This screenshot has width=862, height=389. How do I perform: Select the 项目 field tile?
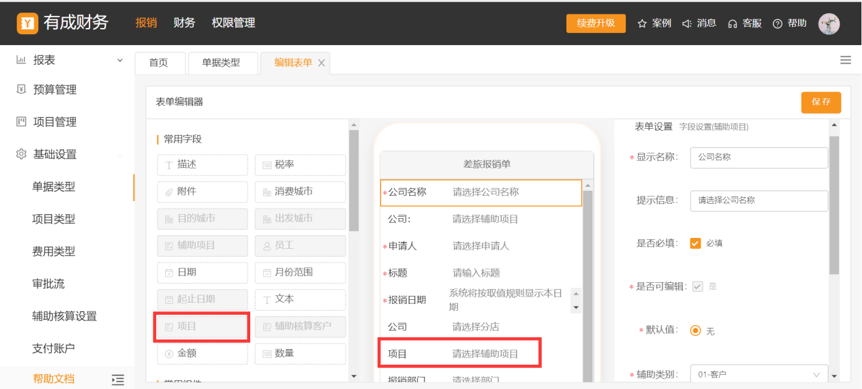[202, 326]
